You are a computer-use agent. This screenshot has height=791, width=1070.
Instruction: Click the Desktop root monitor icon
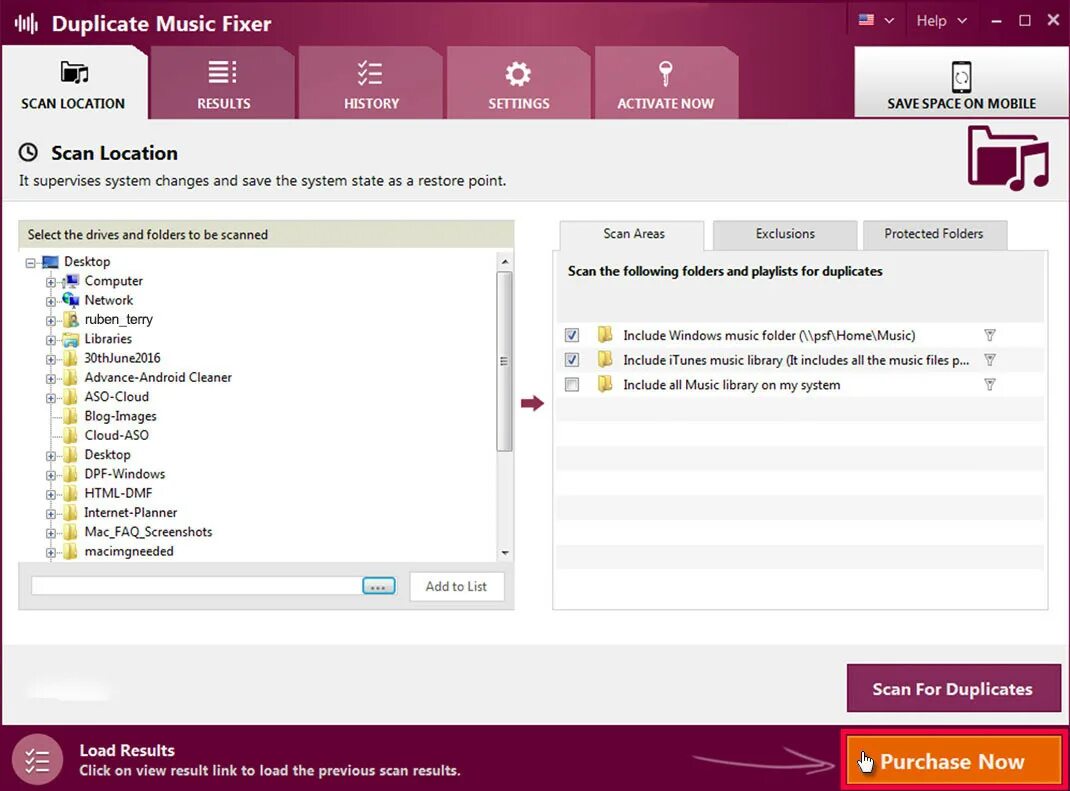click(50, 261)
